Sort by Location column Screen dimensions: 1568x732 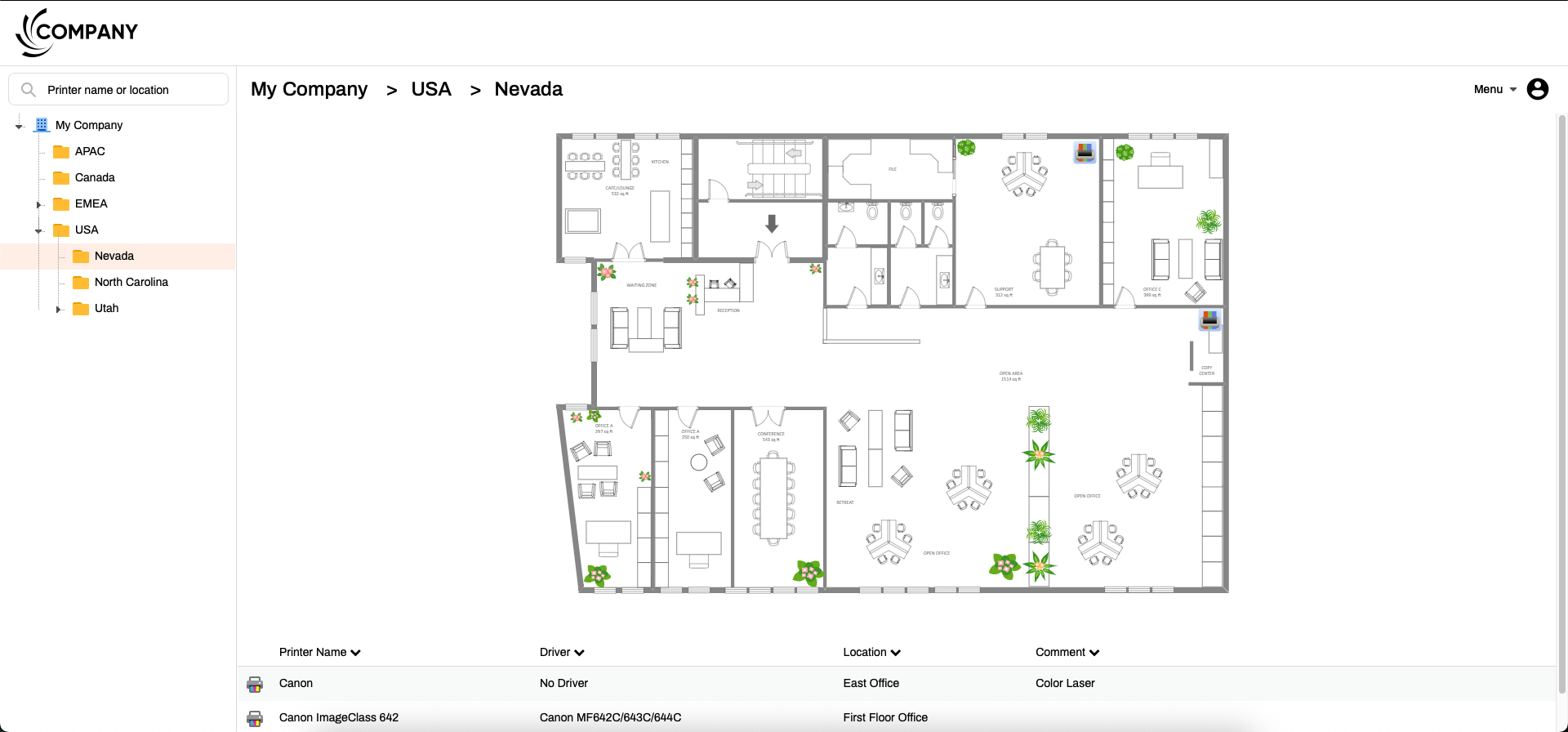click(872, 652)
